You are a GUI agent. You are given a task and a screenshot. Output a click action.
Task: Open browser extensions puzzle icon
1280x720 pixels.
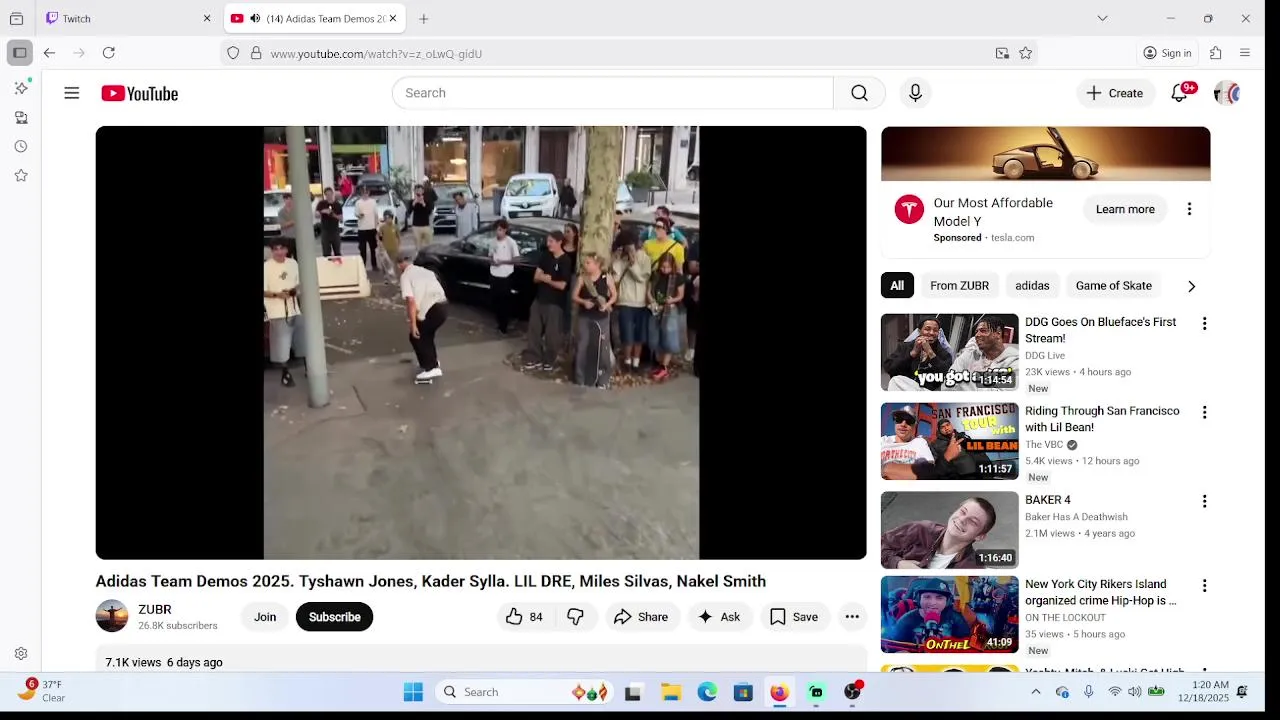click(1216, 53)
